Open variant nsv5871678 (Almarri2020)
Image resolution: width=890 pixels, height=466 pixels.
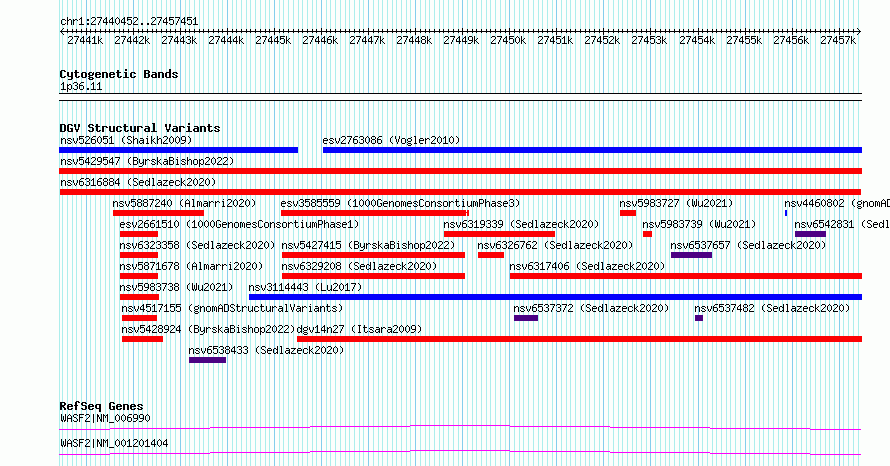[191, 266]
